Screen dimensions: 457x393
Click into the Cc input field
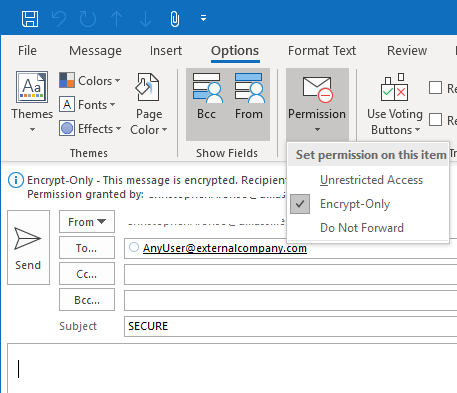point(290,274)
